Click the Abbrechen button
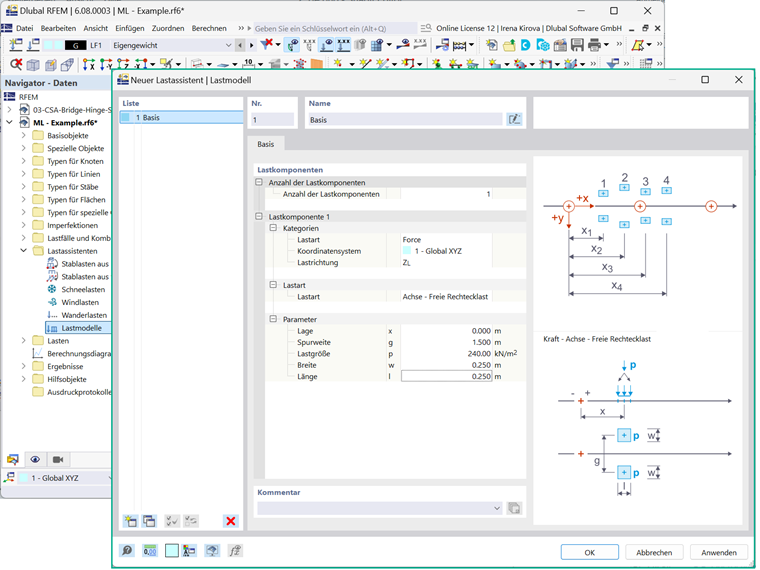Viewport: 760px width, 570px height. coord(654,552)
